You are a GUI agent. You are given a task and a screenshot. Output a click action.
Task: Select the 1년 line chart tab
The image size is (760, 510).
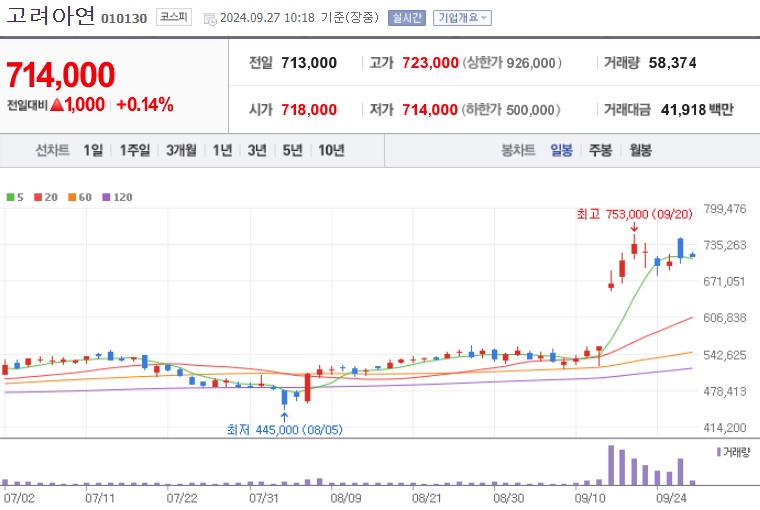coord(222,150)
